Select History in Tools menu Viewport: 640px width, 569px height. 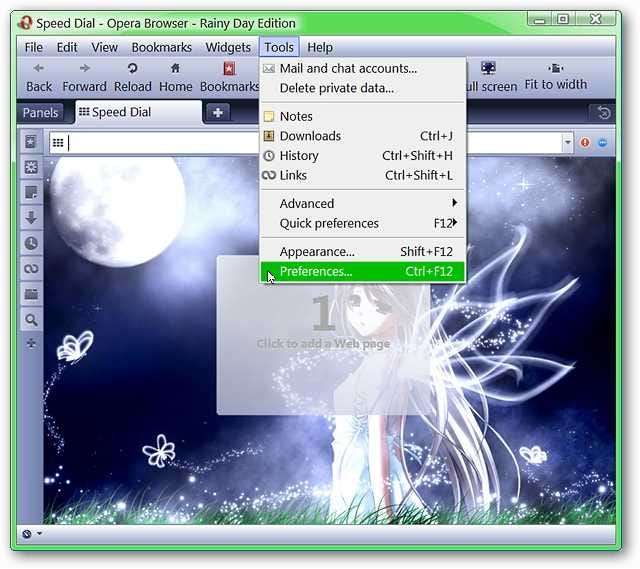[x=362, y=156]
